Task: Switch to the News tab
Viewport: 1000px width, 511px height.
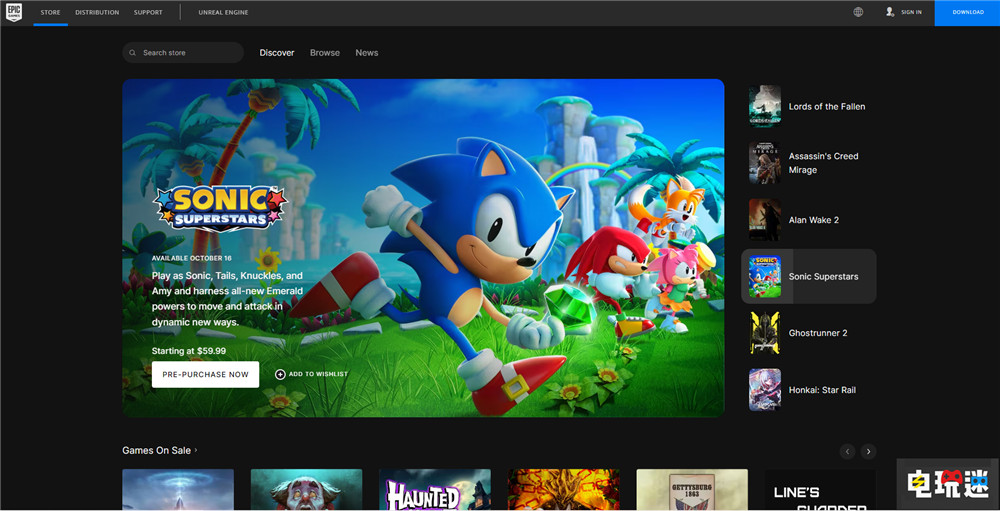Action: point(367,53)
